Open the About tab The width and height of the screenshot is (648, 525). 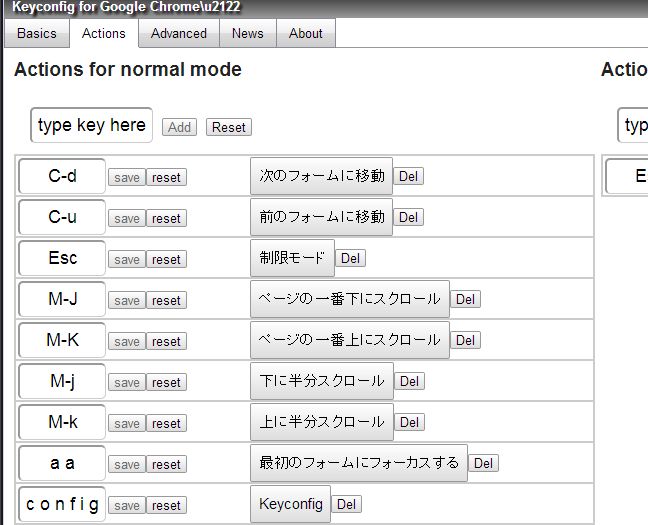[x=305, y=33]
